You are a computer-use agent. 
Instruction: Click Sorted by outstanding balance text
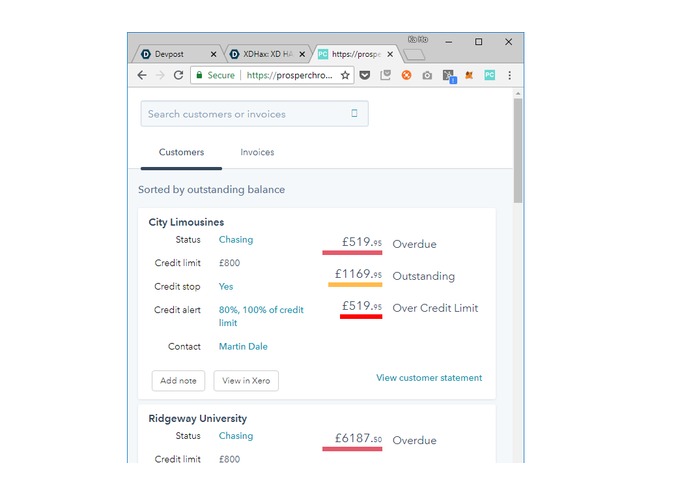(x=211, y=190)
